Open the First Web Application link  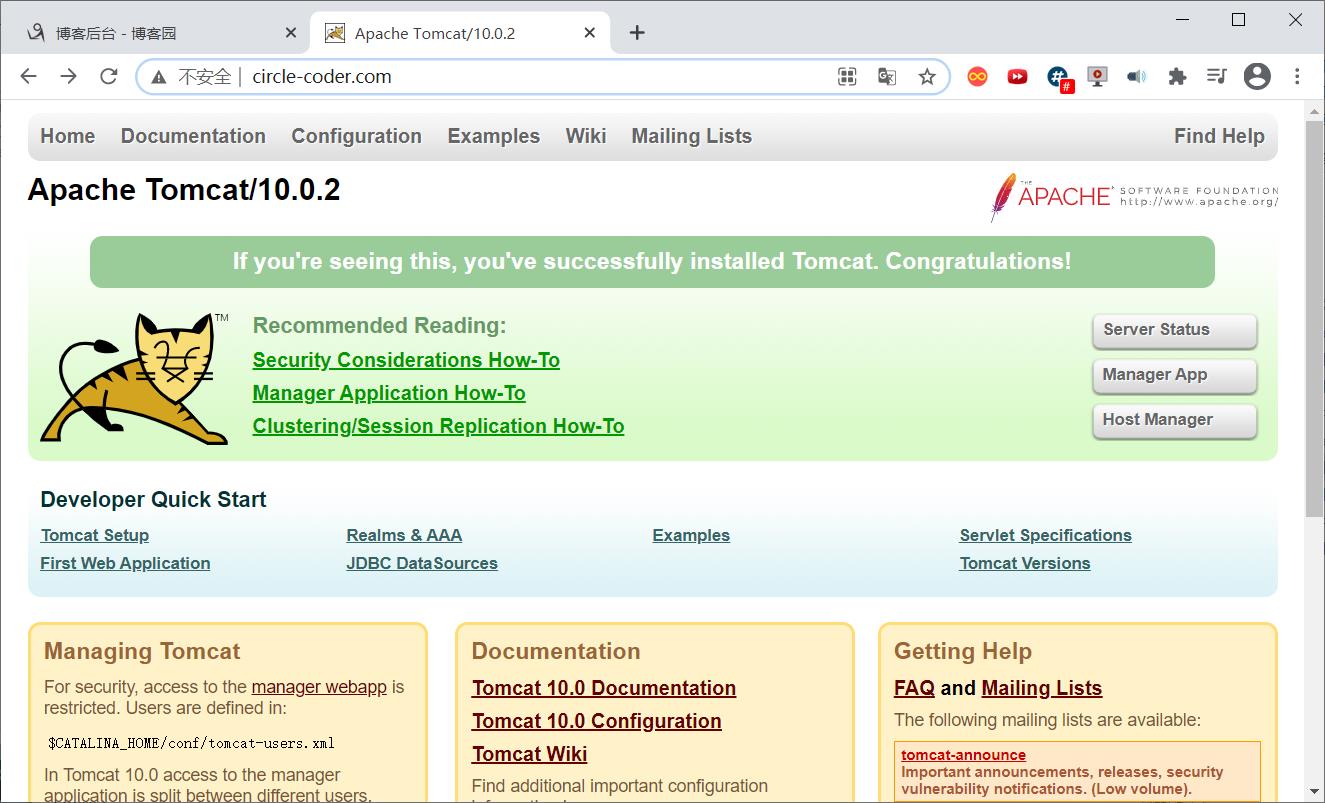pyautogui.click(x=125, y=563)
